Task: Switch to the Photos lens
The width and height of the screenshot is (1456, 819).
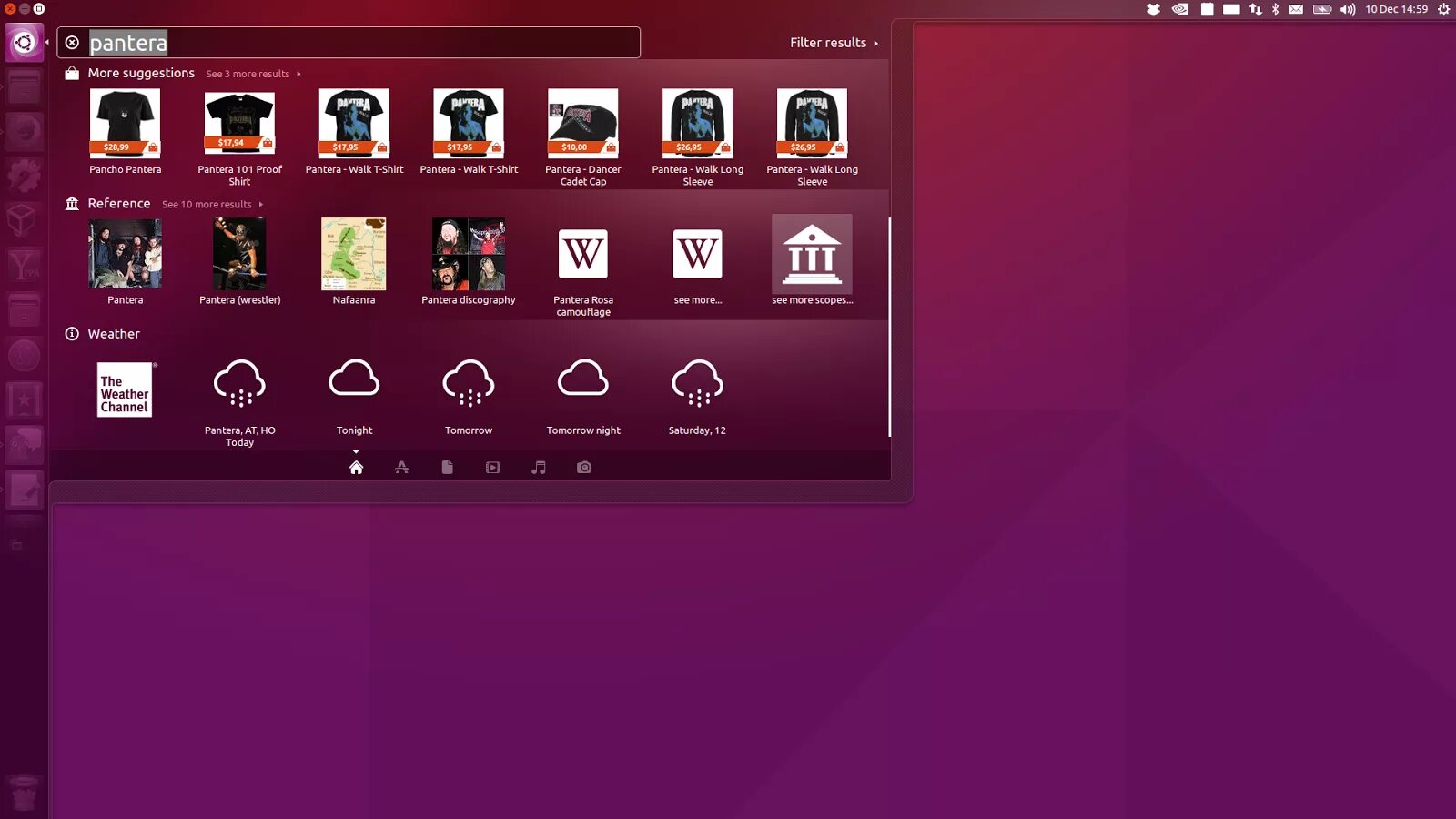Action: click(584, 468)
